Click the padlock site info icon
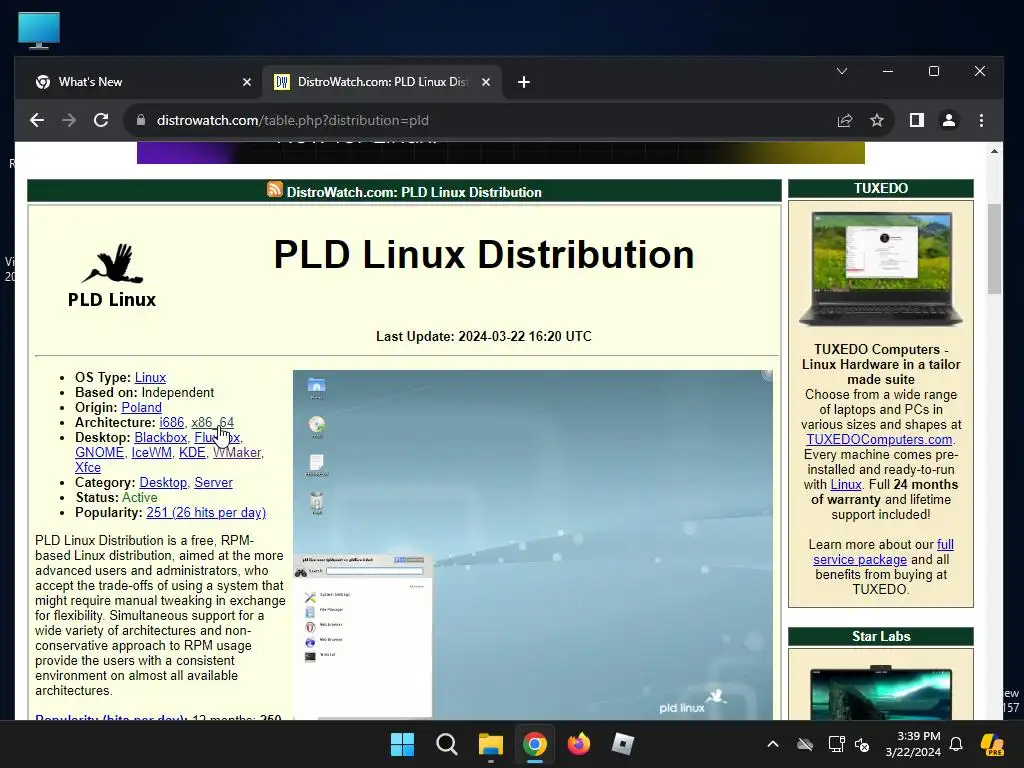Screen dimensions: 1024x768 140,120
